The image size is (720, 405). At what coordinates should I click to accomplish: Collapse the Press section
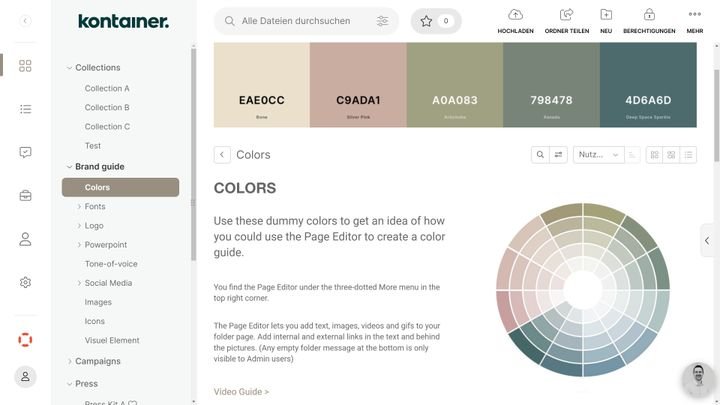tap(69, 384)
